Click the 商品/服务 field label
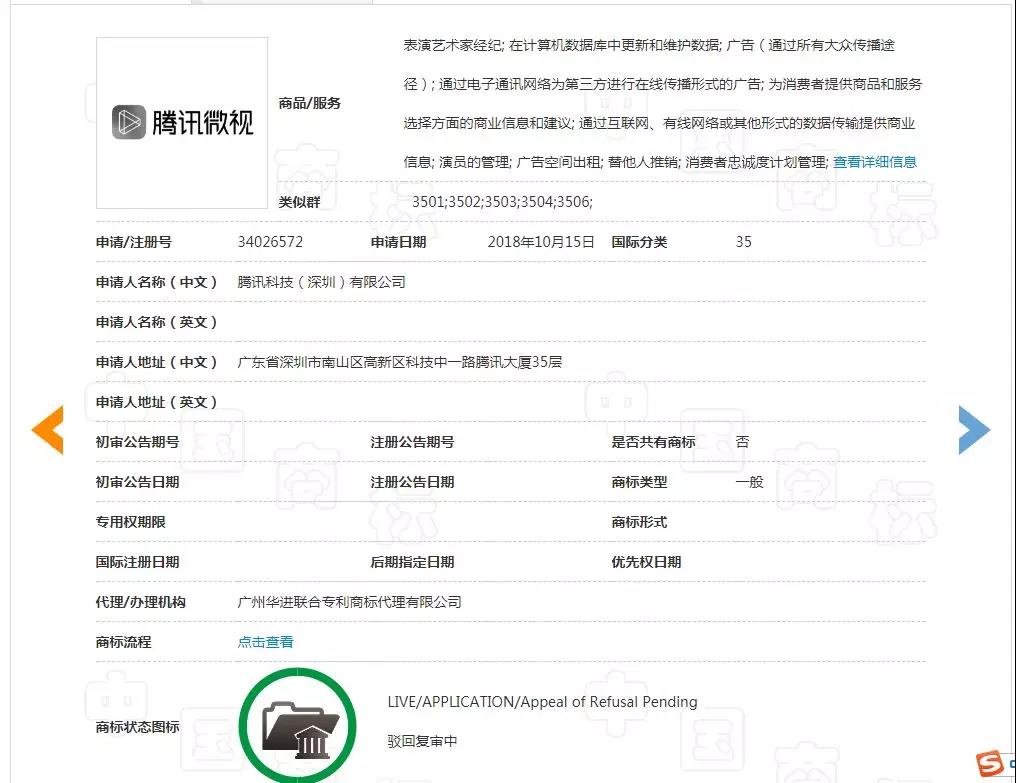 click(309, 103)
